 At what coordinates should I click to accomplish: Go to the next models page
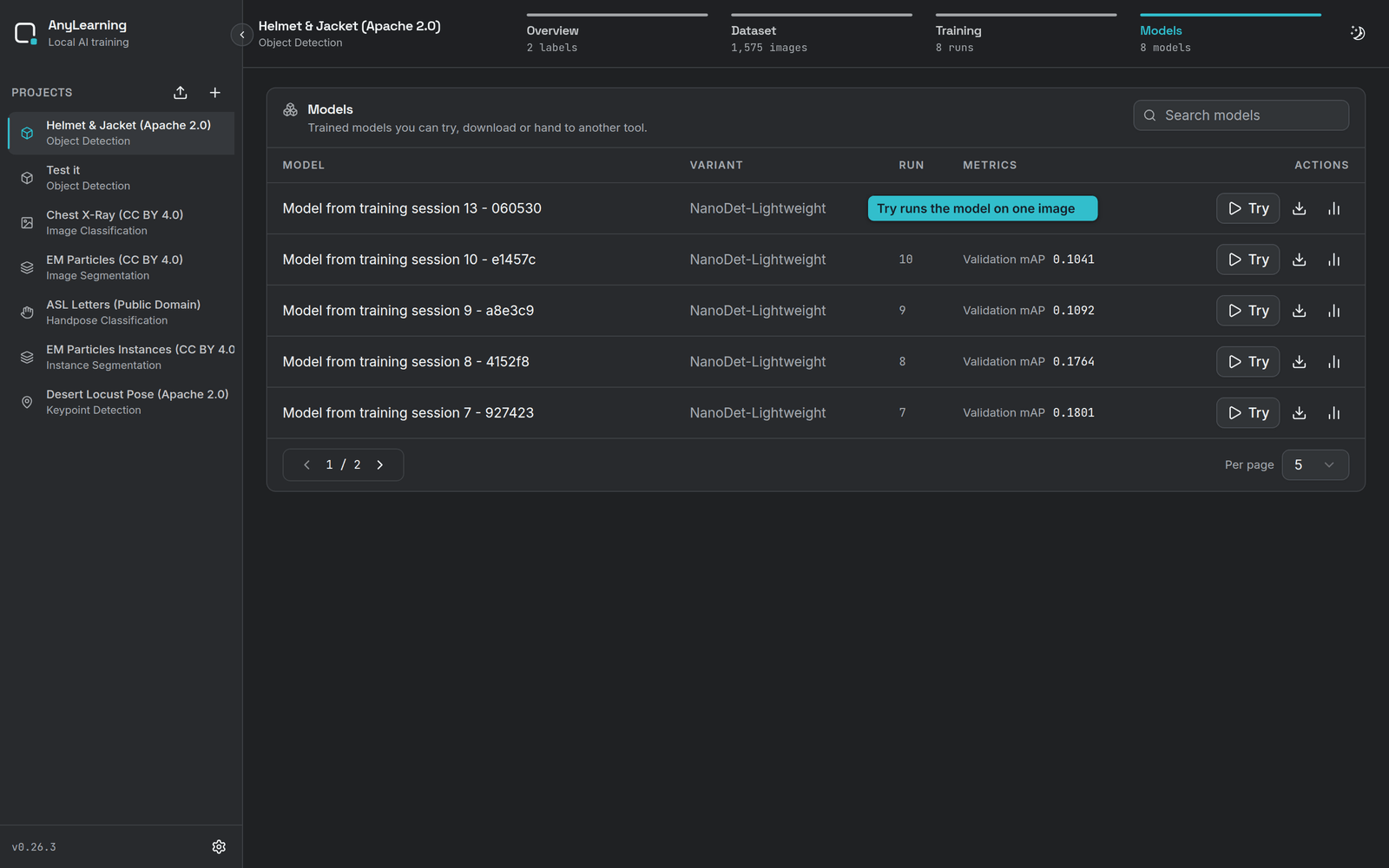[x=380, y=465]
